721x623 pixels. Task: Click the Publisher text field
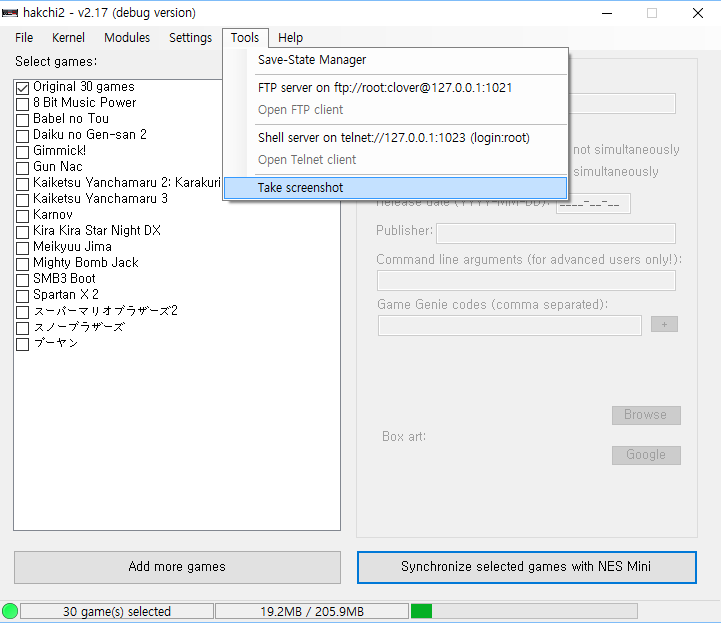(x=555, y=233)
